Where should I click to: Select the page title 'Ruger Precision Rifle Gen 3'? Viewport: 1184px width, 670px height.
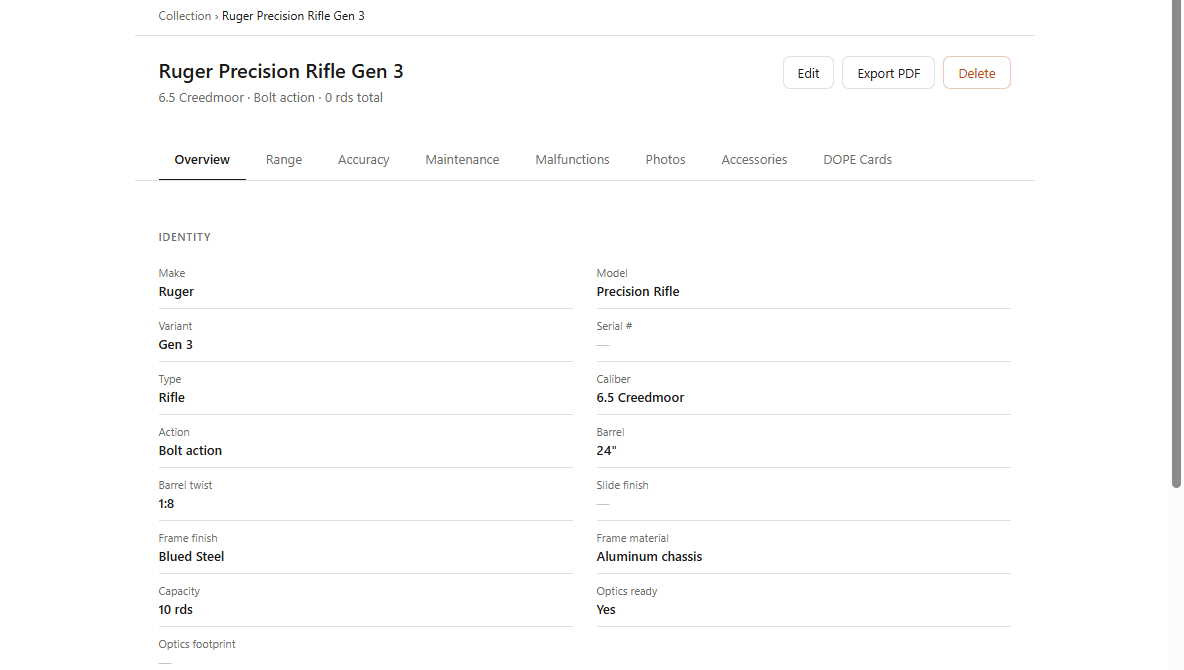click(x=281, y=71)
